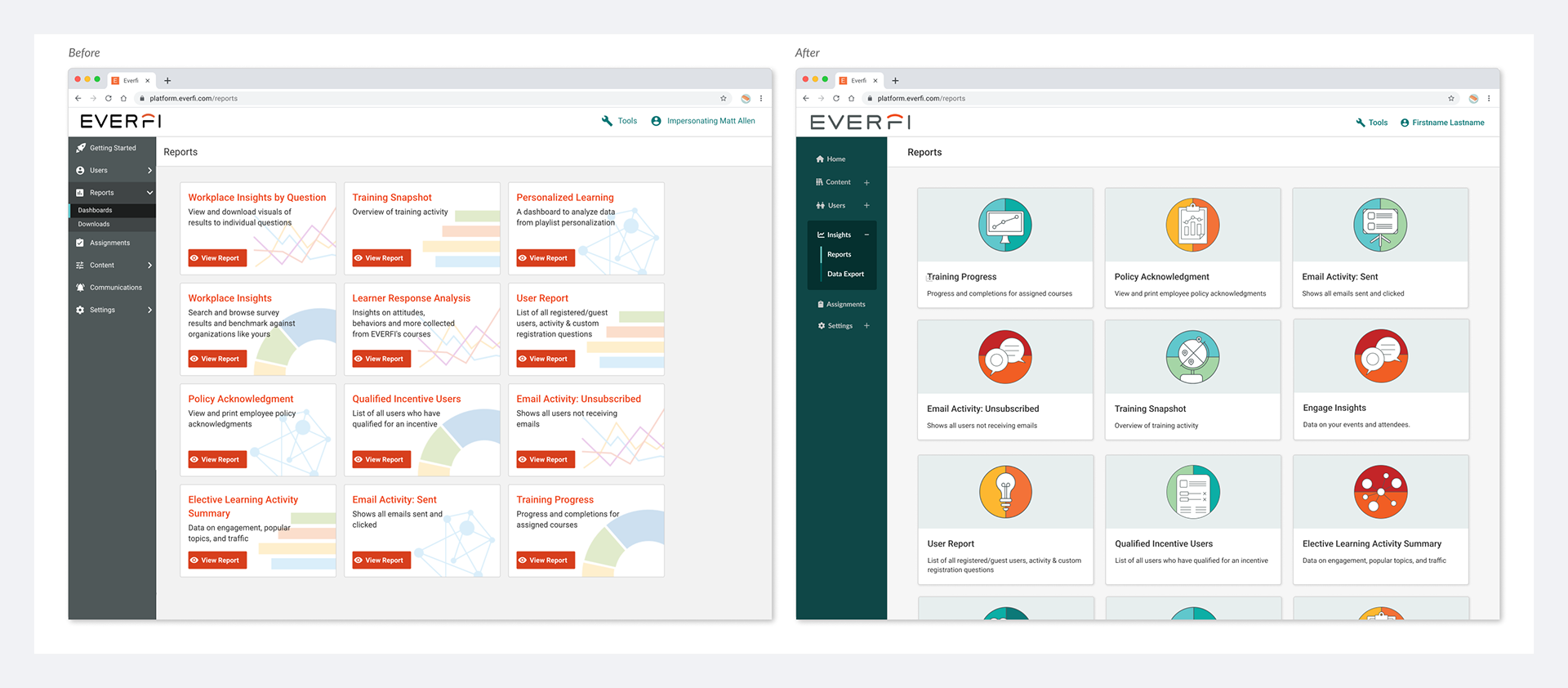Expand Users chevron in Before sidebar

(149, 171)
